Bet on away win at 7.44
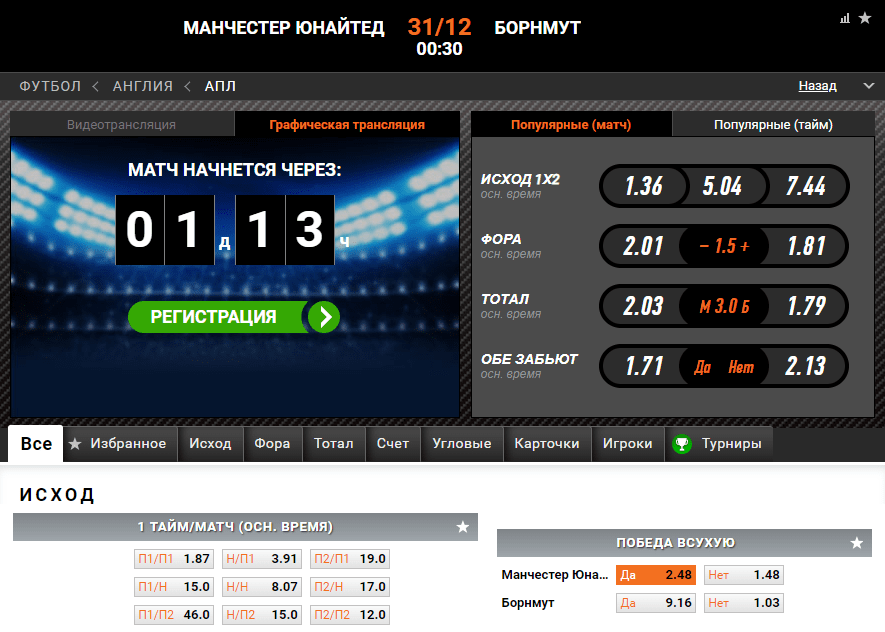The width and height of the screenshot is (885, 632). 806,186
